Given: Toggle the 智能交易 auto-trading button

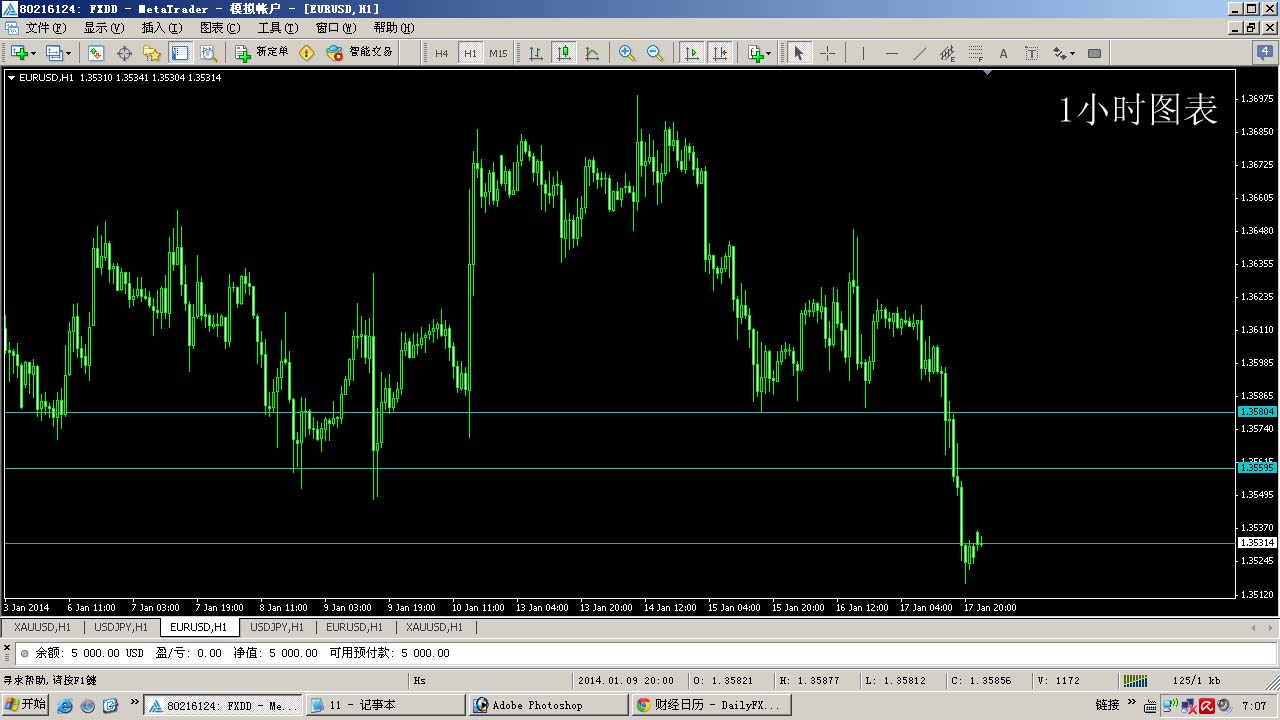Looking at the screenshot, I should click(359, 53).
